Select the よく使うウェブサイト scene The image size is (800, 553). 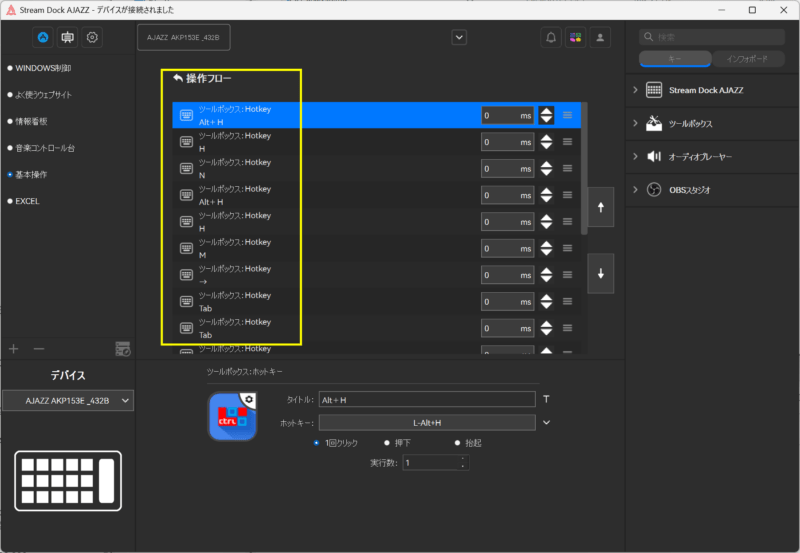40,95
